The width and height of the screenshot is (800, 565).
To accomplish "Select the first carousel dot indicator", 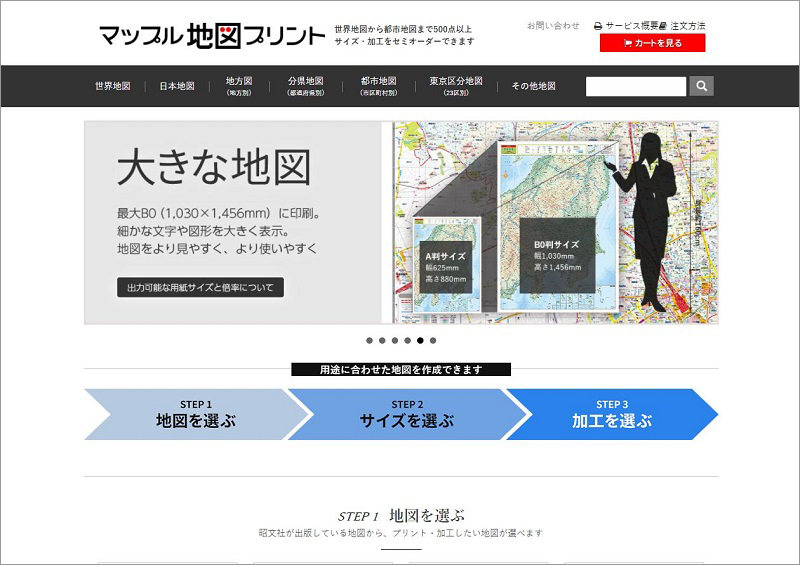I will (x=369, y=340).
